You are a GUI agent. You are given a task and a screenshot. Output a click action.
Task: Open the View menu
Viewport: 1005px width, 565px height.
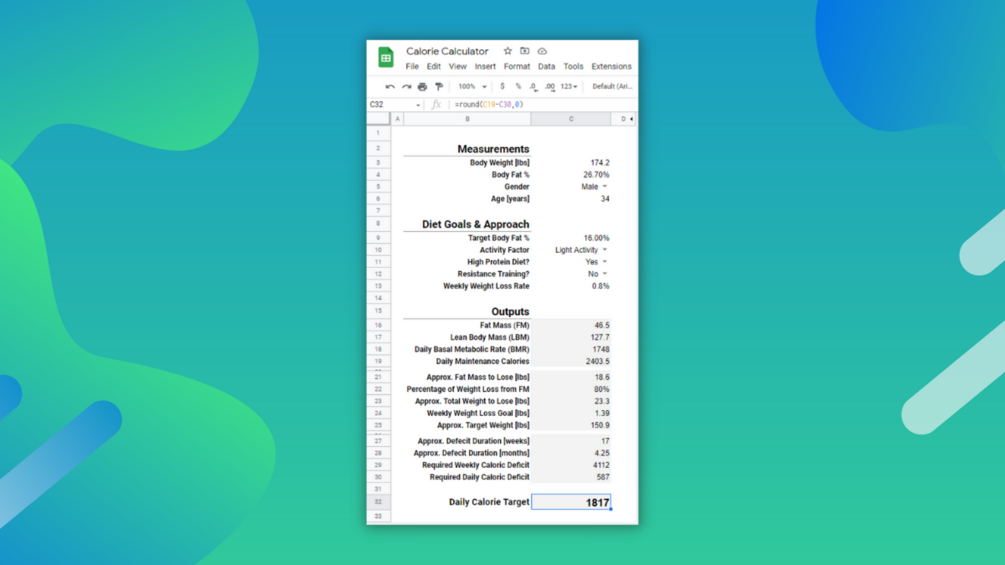click(x=458, y=67)
